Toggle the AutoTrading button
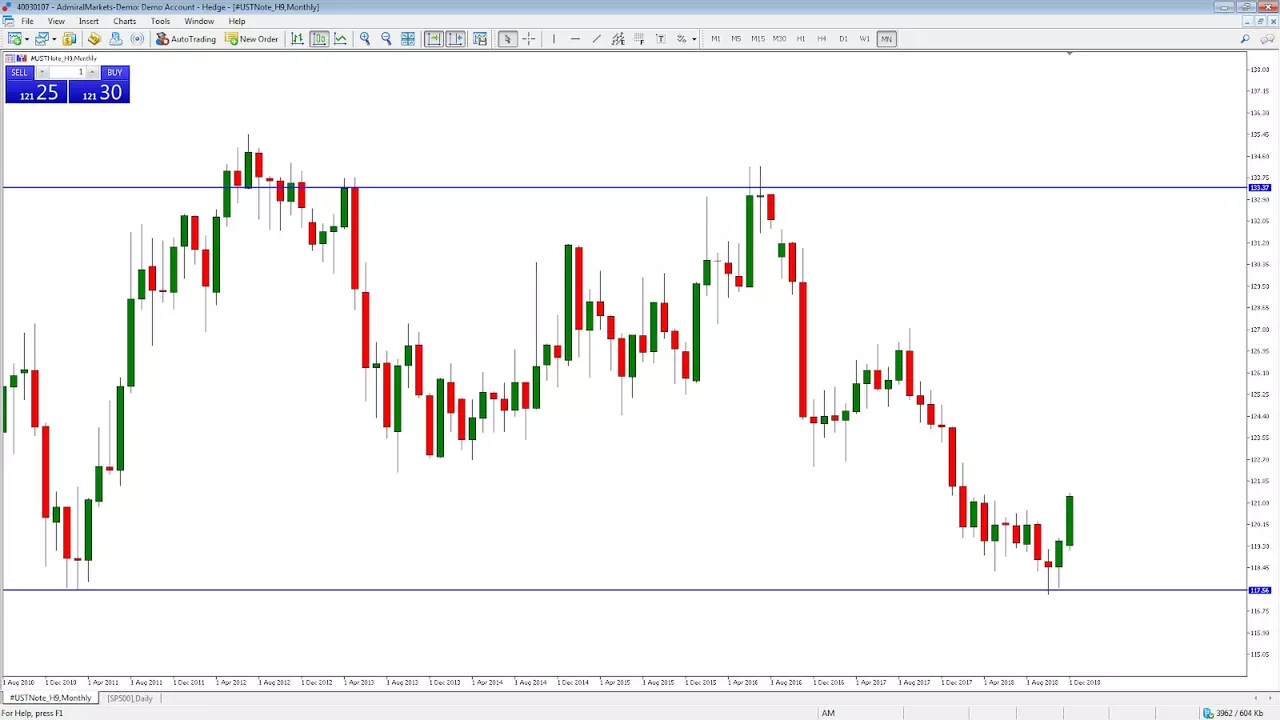 (x=186, y=39)
